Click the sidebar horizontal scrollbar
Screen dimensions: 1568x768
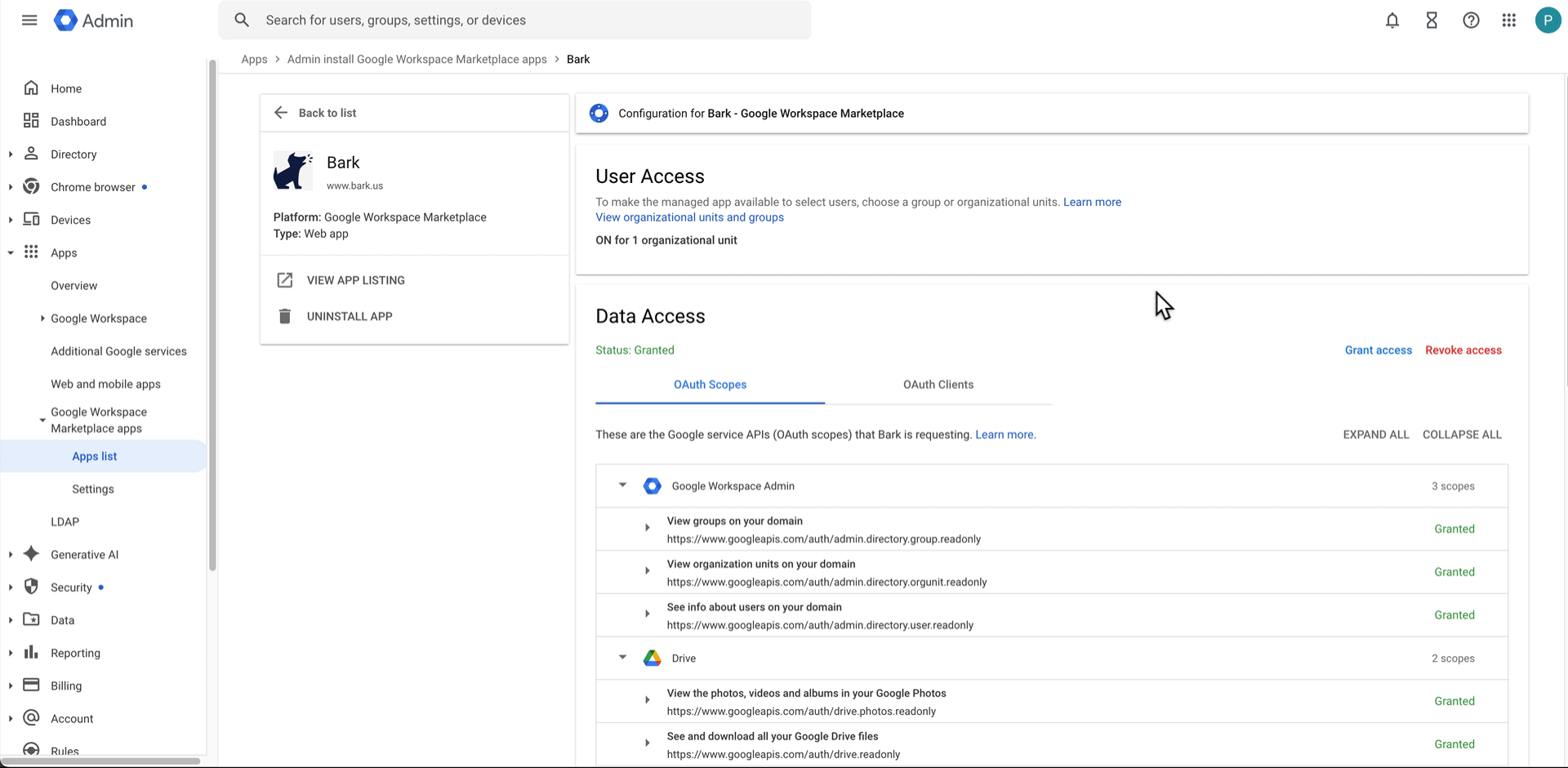[100, 761]
